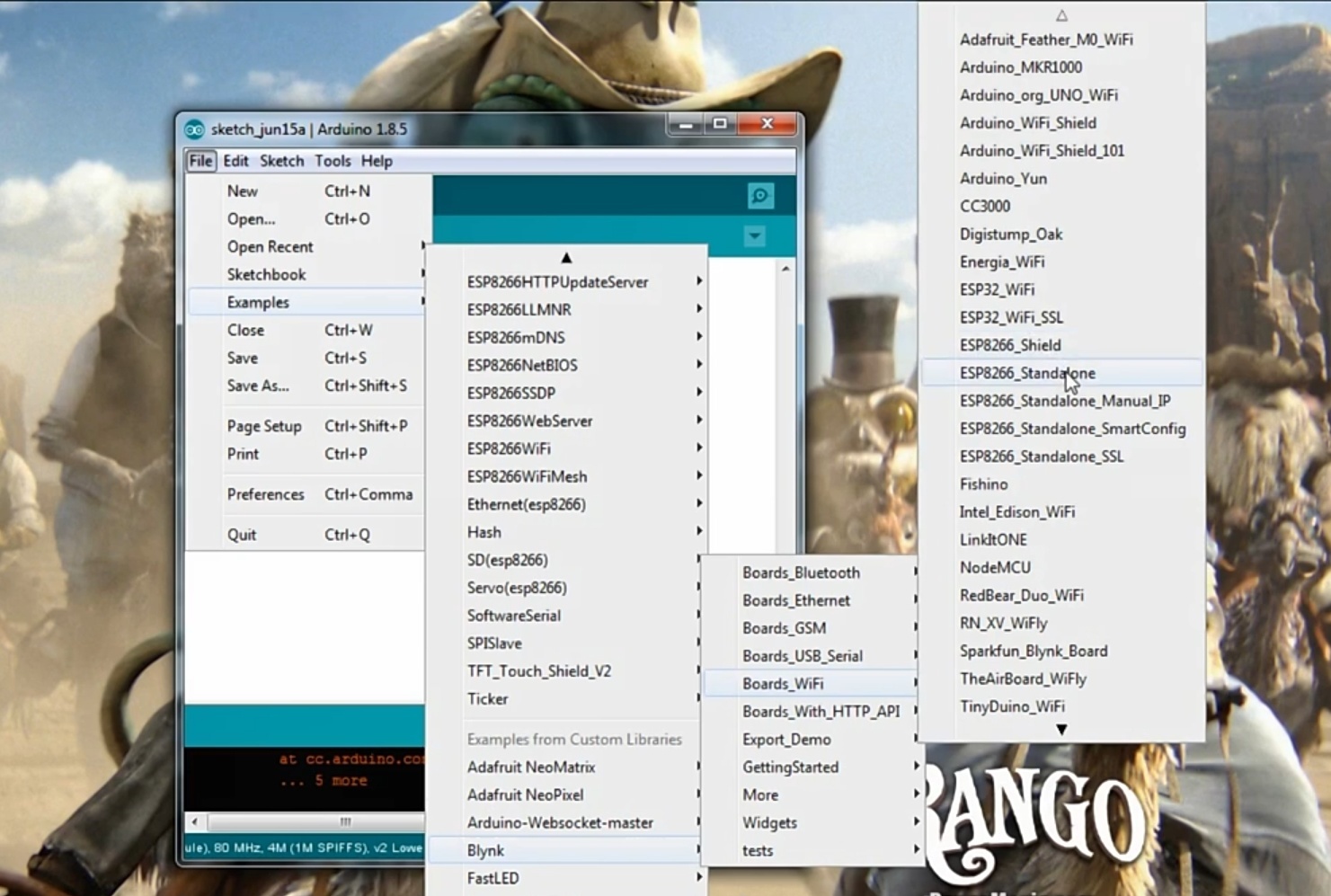Screen dimensions: 1331x896
Task: Choose Print from File menu
Action: (306, 454)
